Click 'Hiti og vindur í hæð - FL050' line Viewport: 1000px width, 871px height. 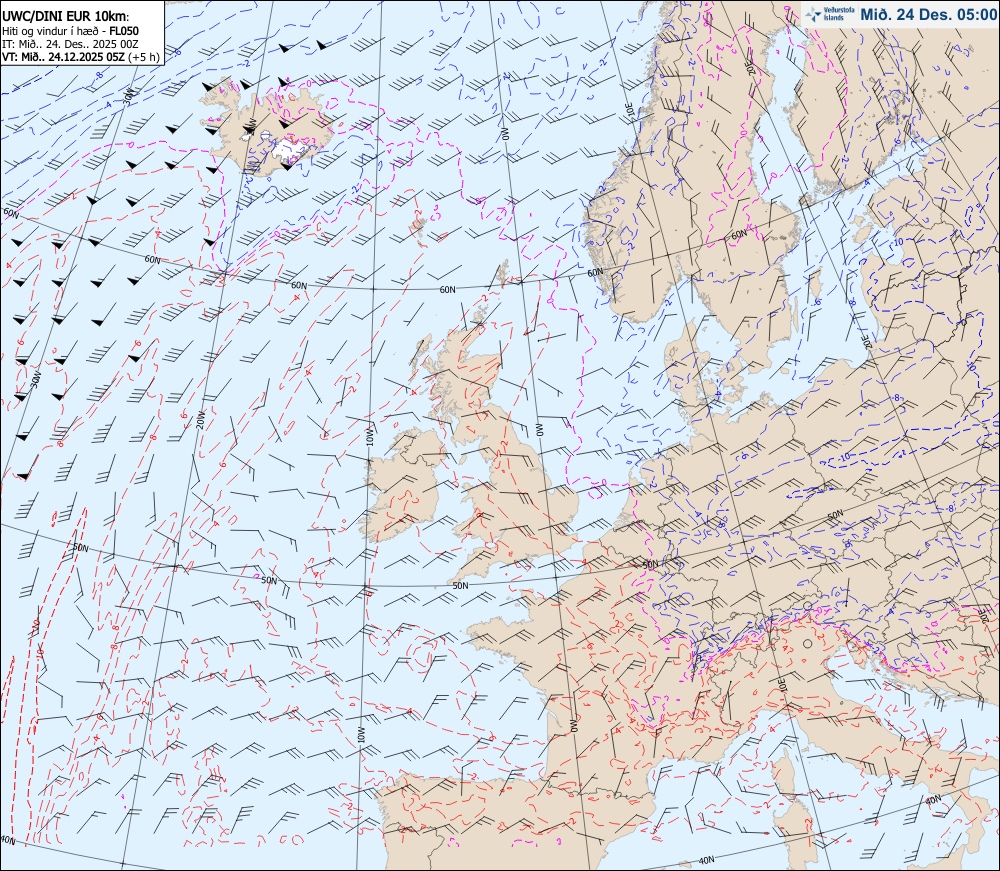pos(70,31)
